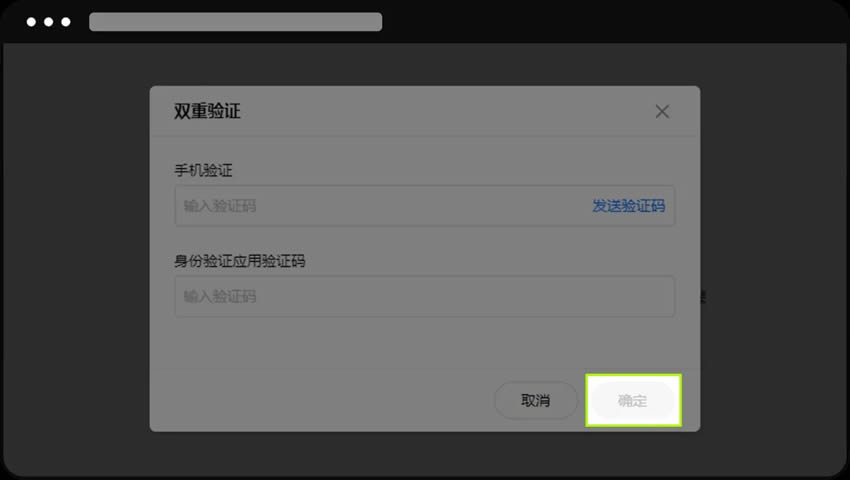
Task: Focus the 手机验证 code input field
Action: (x=424, y=206)
